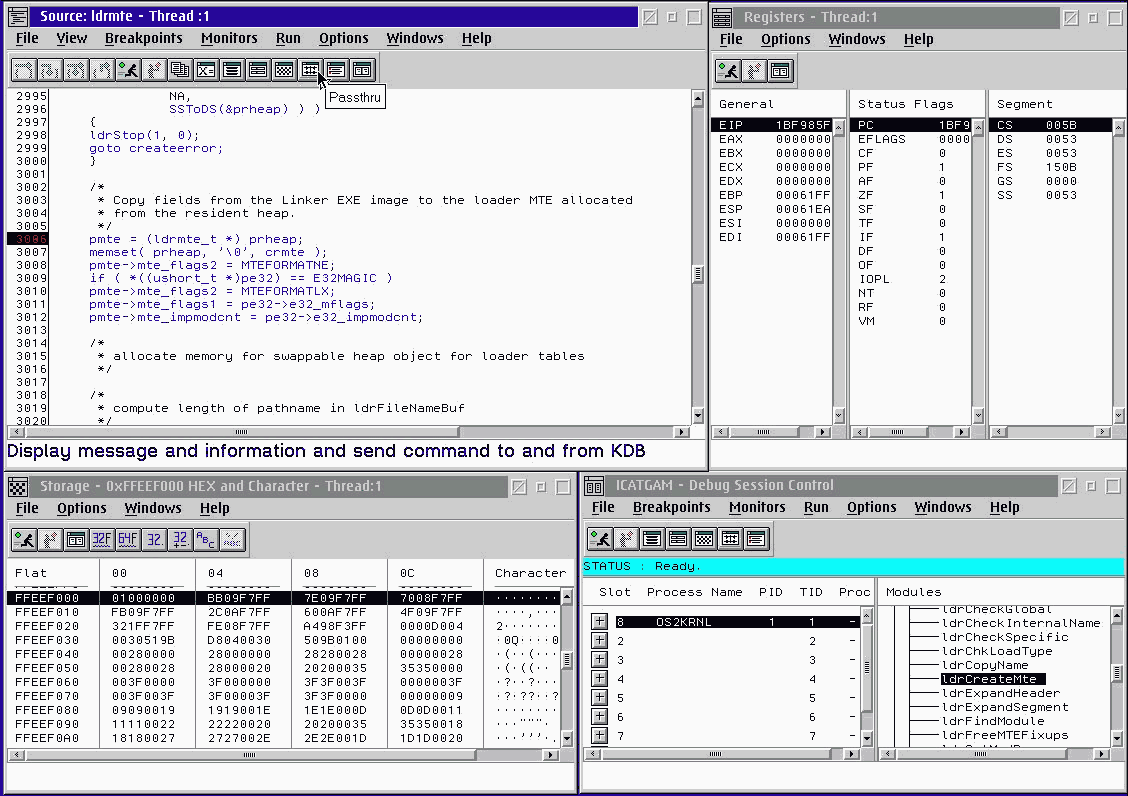Click the Run icon in Debug Session Control toolbar

pyautogui.click(x=600, y=539)
